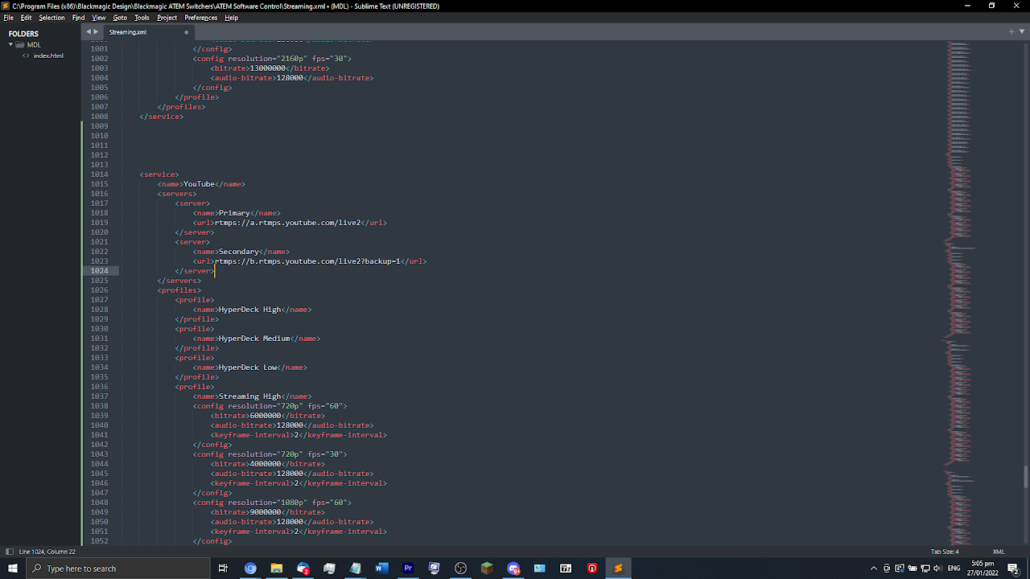Click the previous tab arrow
Screen dimensions: 1030x579
(x=88, y=32)
